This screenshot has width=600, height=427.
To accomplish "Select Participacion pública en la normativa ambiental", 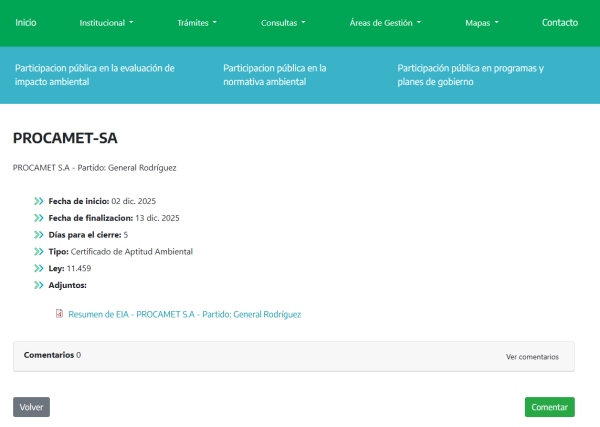I will coord(275,75).
